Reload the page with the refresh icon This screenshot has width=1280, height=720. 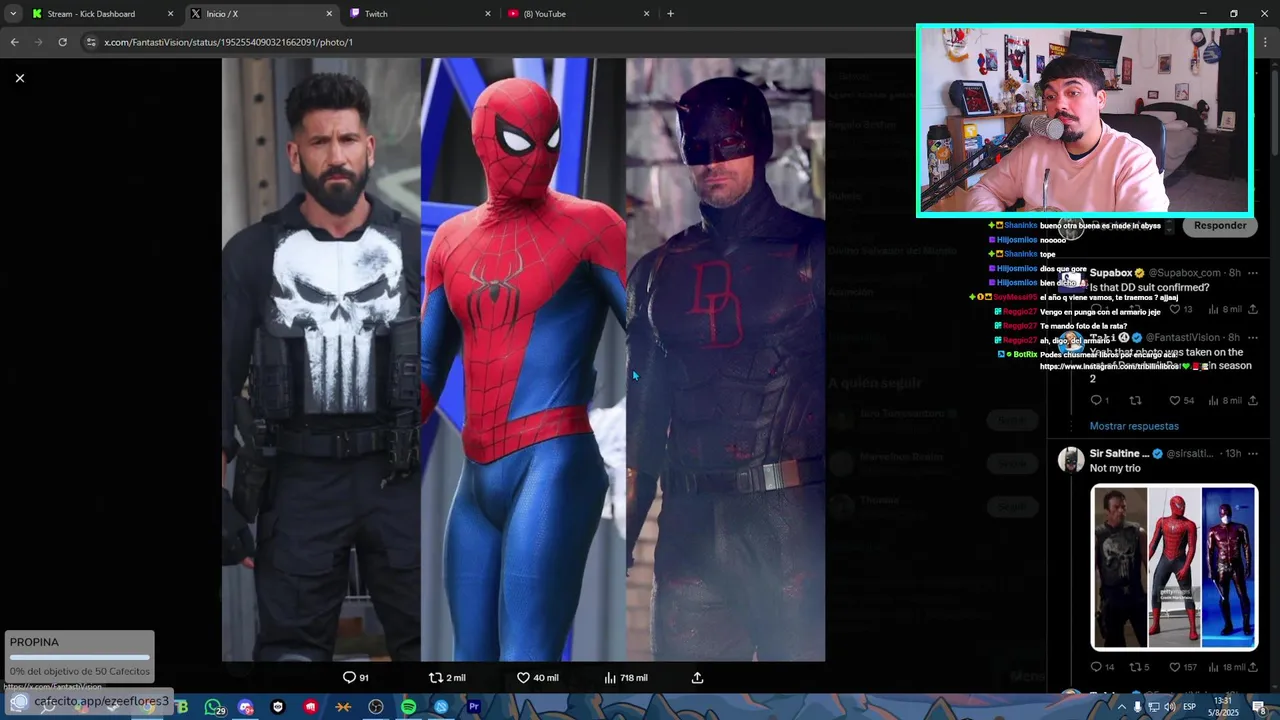(62, 42)
